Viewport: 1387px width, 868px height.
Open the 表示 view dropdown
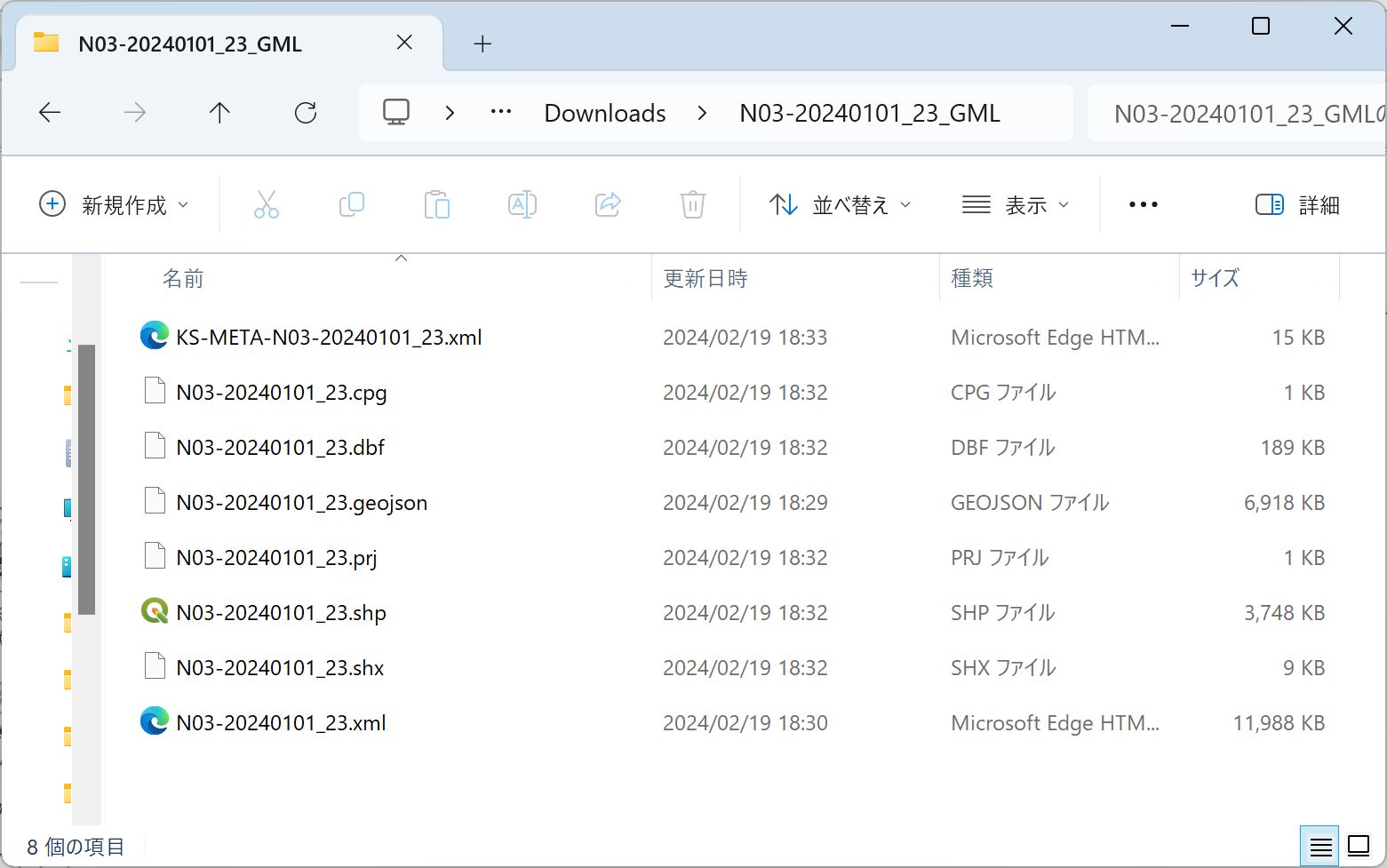click(x=1016, y=205)
